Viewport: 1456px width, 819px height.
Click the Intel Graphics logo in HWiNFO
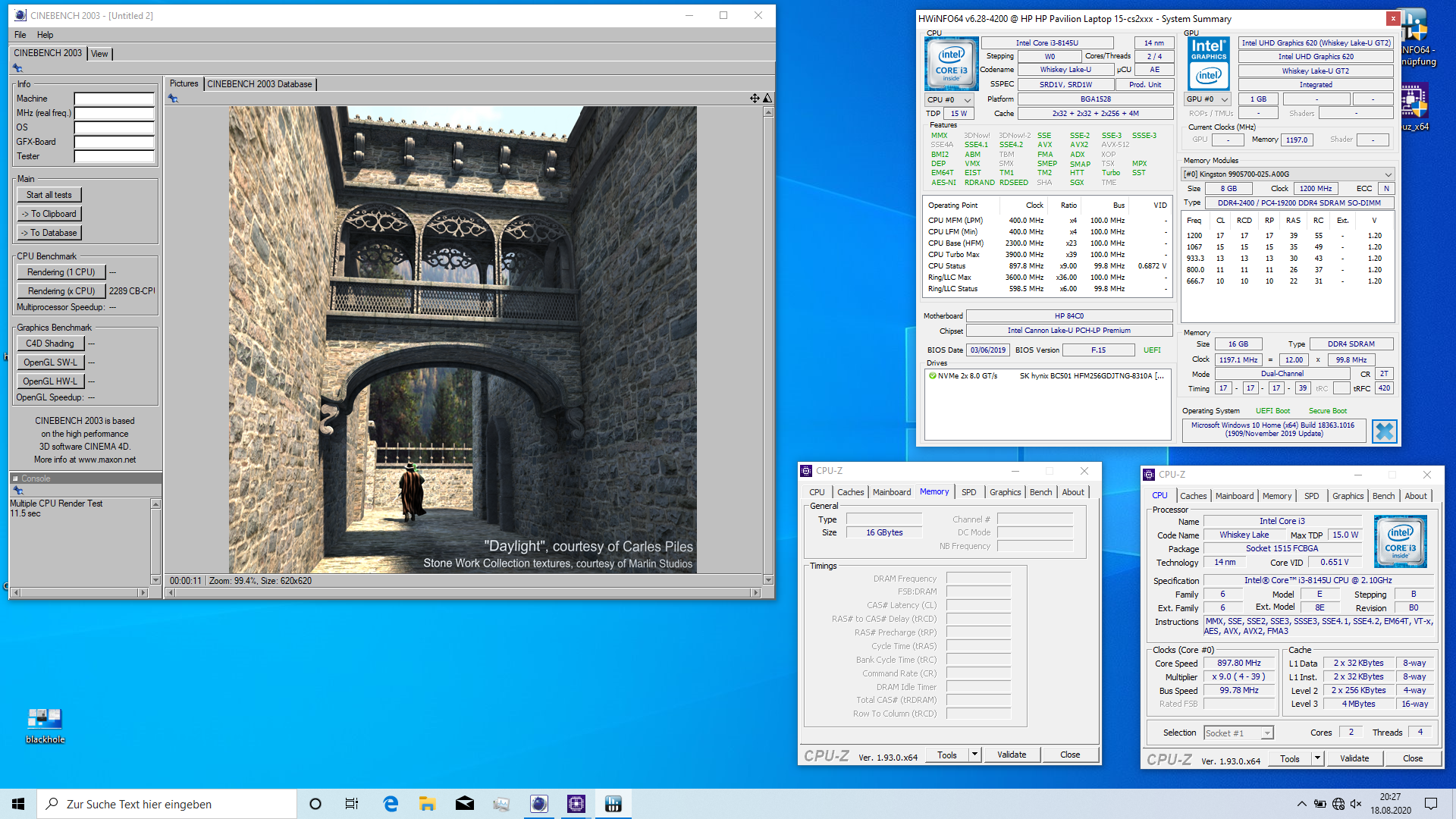pyautogui.click(x=1209, y=64)
